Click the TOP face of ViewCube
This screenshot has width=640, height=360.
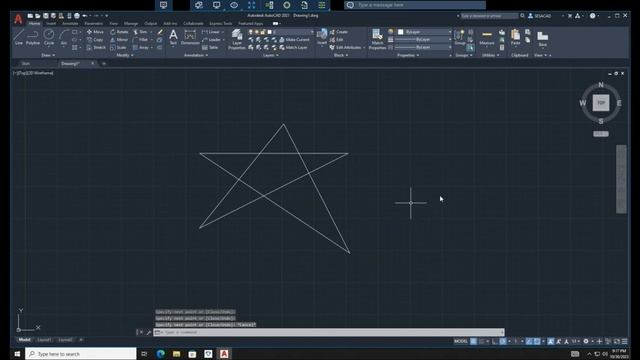pos(601,103)
